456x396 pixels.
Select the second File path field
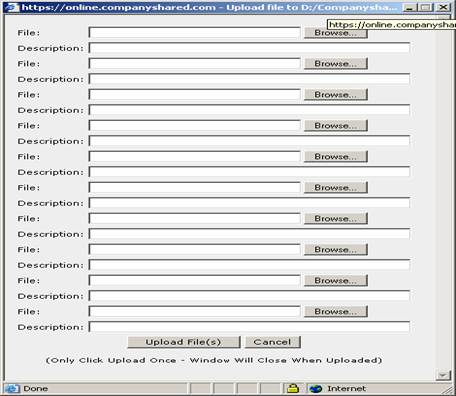tap(195, 64)
